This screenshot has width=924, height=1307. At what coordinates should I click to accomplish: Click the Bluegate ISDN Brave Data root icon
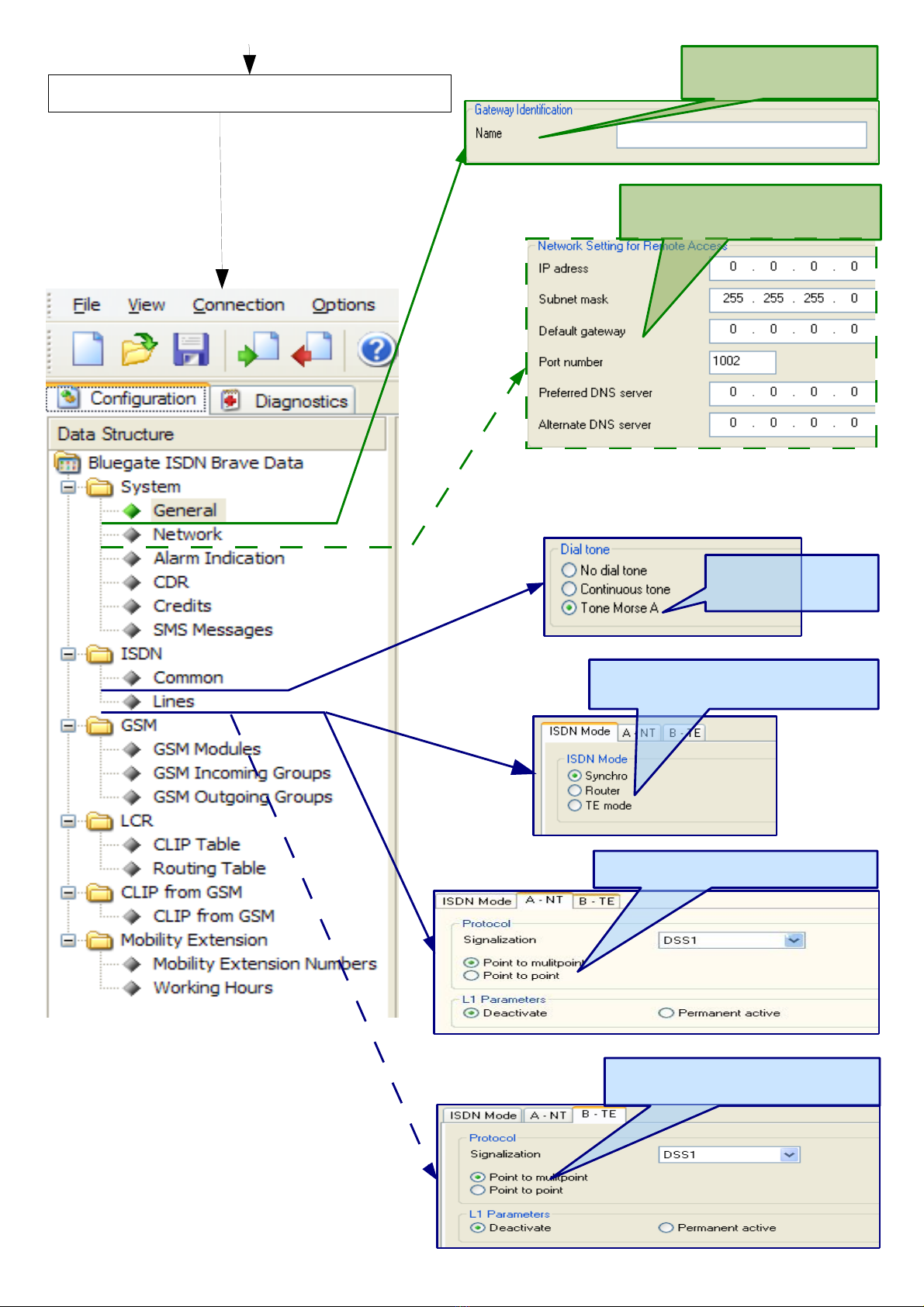67,463
